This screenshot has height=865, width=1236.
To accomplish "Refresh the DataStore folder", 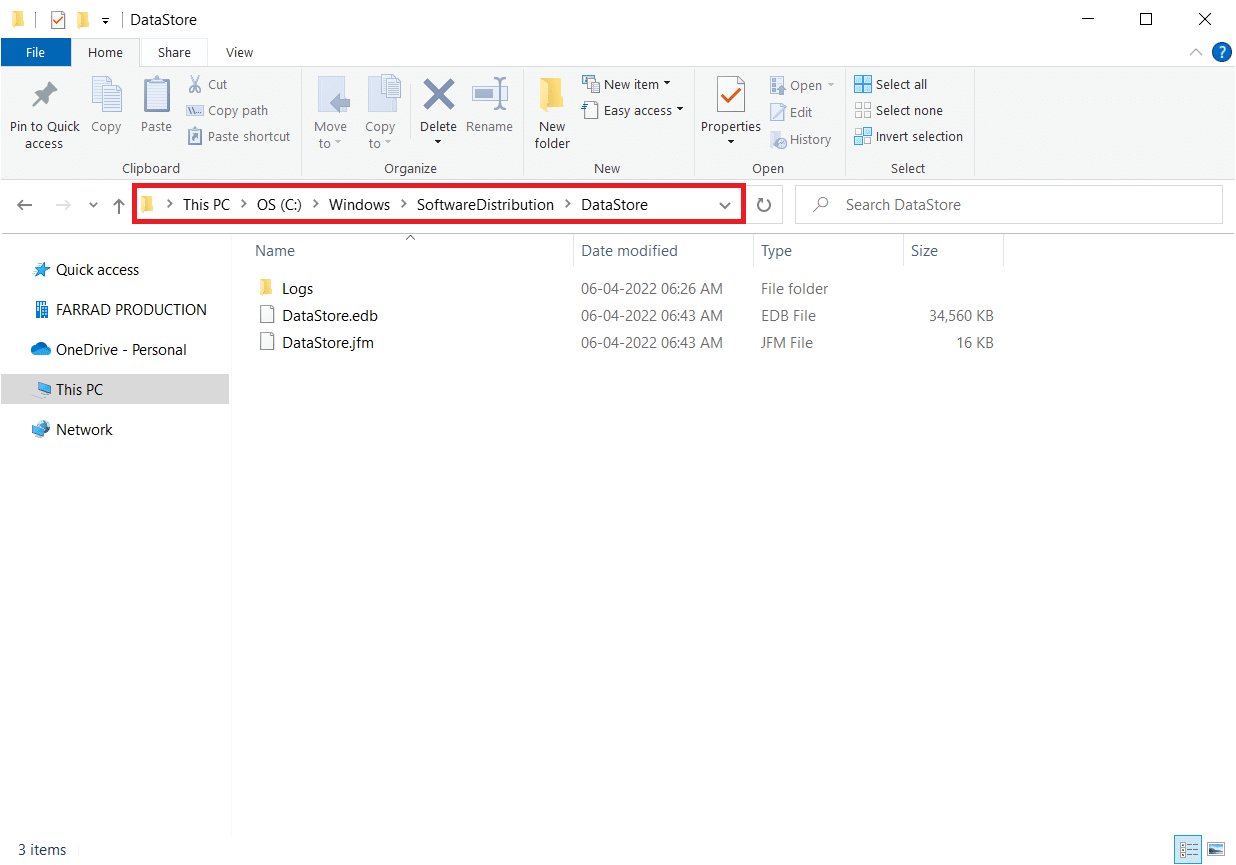I will coord(764,205).
